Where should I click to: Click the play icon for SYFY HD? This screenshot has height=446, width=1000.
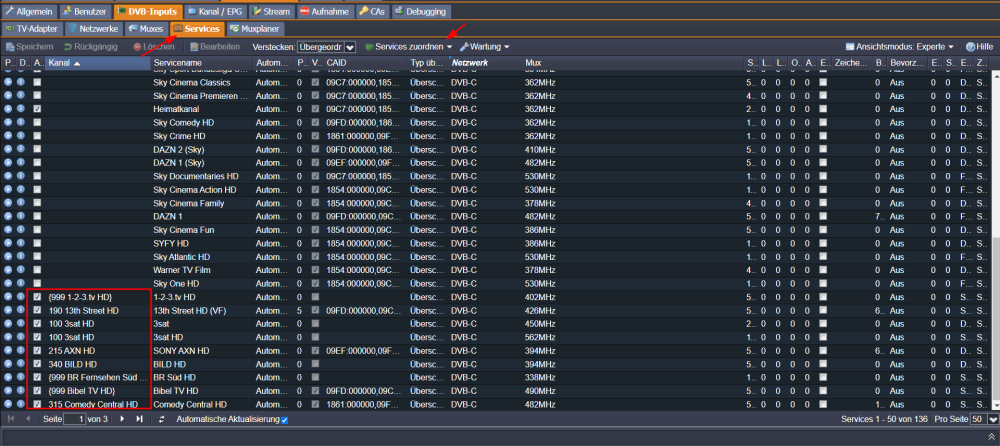pyautogui.click(x=8, y=243)
